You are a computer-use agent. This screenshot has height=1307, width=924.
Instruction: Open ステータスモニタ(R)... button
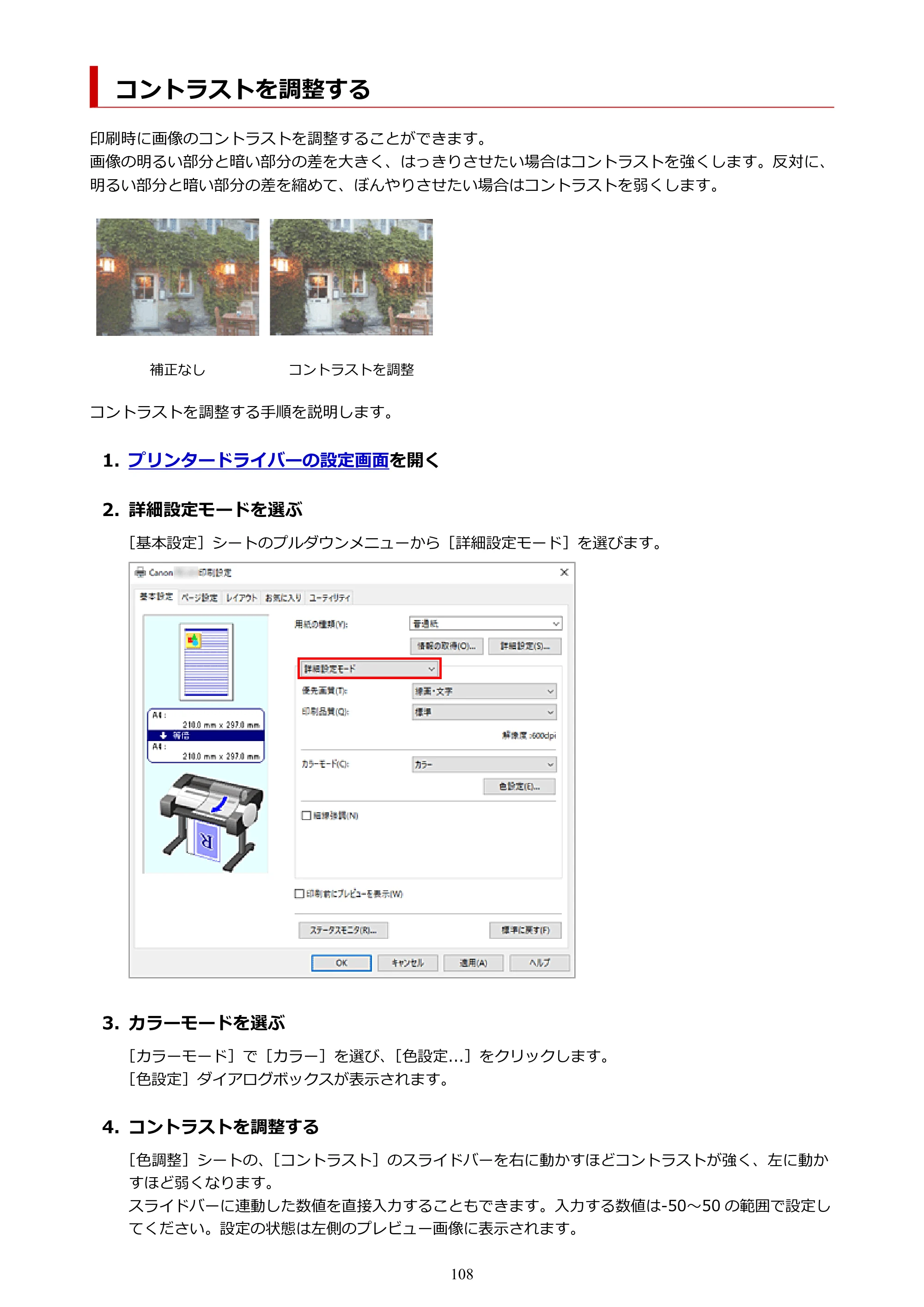pos(343,930)
